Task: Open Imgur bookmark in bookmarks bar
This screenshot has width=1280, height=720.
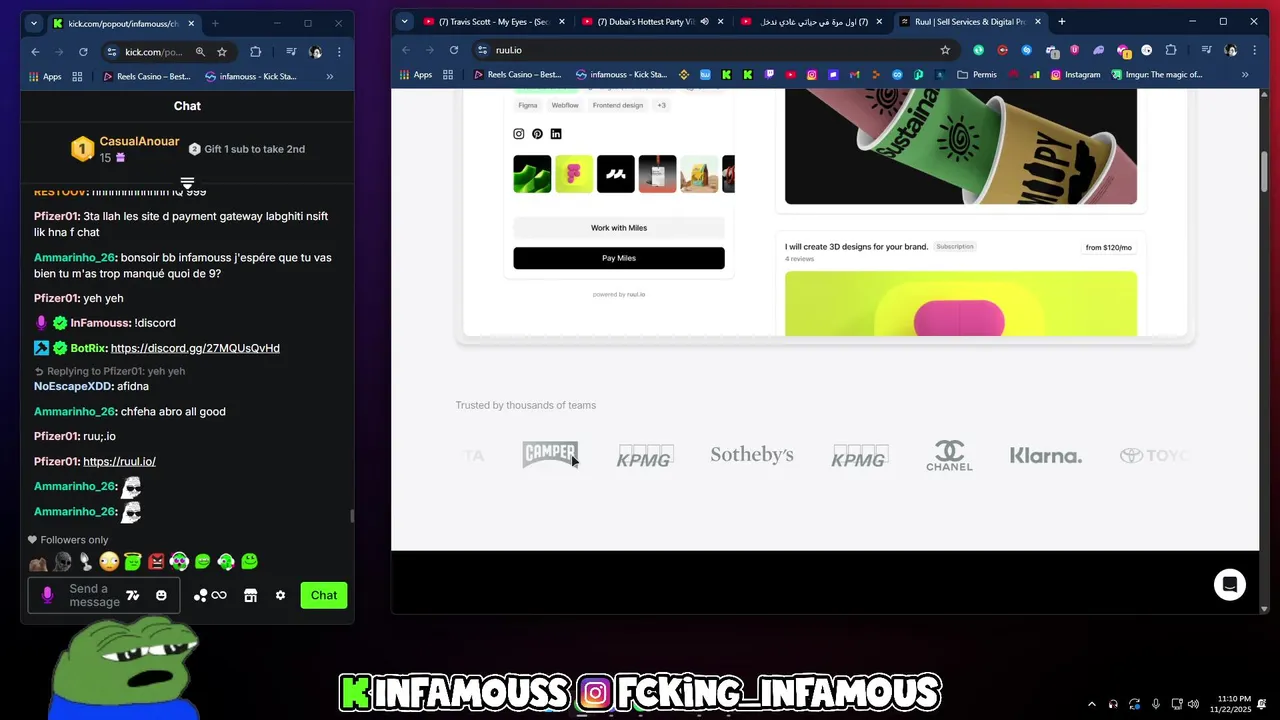Action: tap(1157, 74)
